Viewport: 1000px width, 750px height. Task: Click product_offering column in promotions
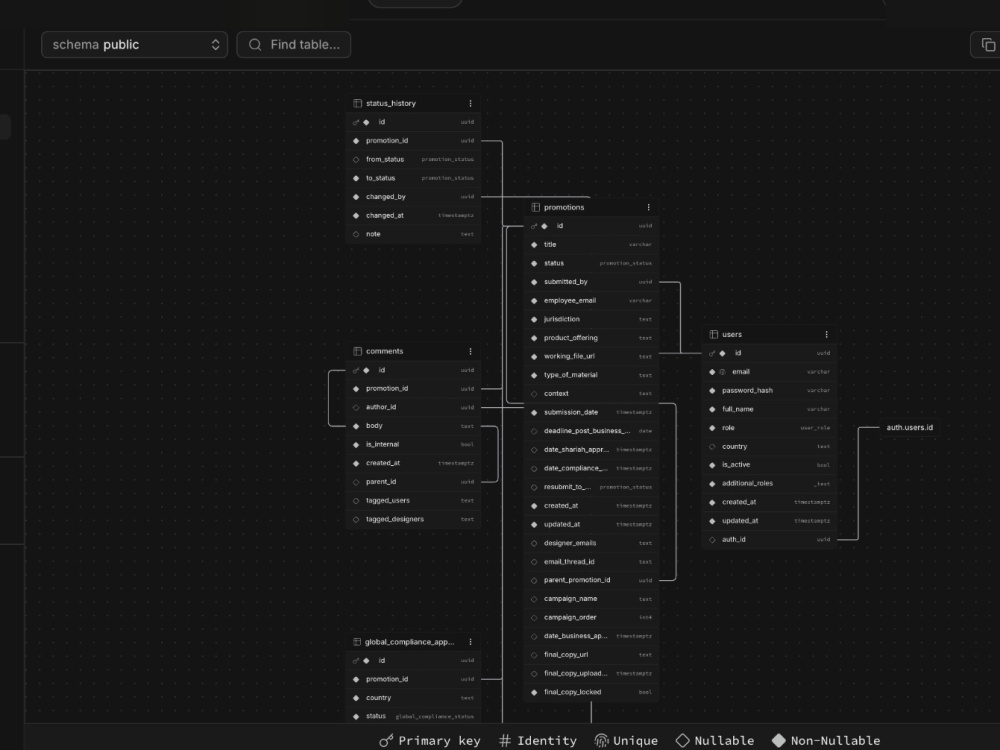(591, 338)
